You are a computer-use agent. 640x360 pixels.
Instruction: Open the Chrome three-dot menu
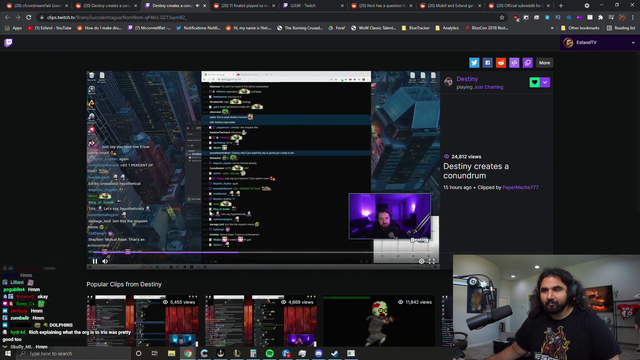[633, 18]
